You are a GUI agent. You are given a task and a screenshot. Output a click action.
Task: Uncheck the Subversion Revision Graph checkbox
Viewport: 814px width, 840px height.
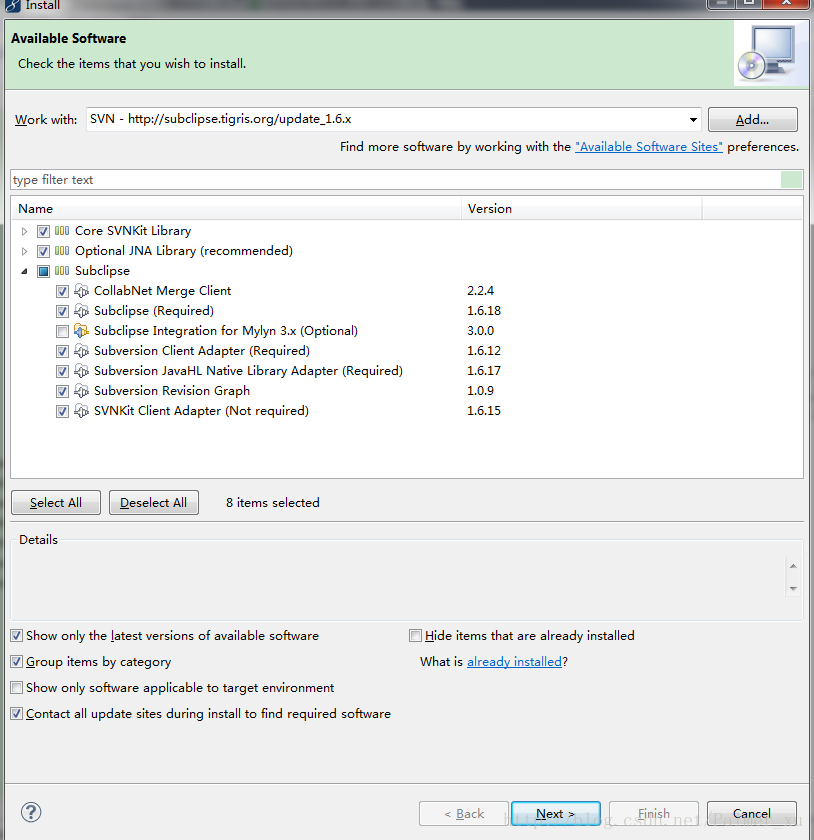62,391
